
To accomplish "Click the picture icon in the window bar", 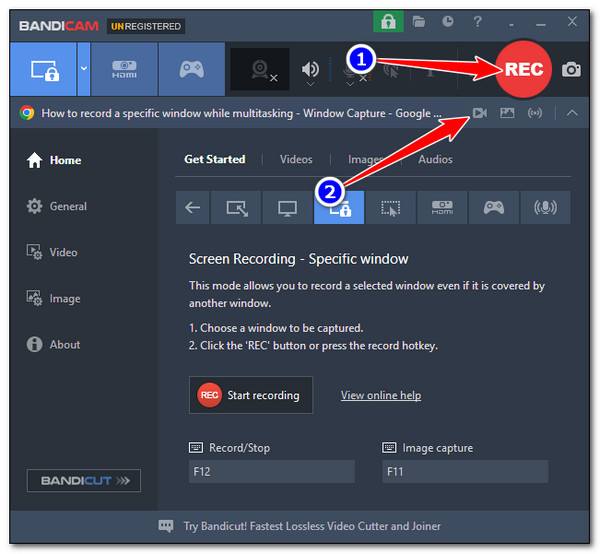I will point(507,113).
